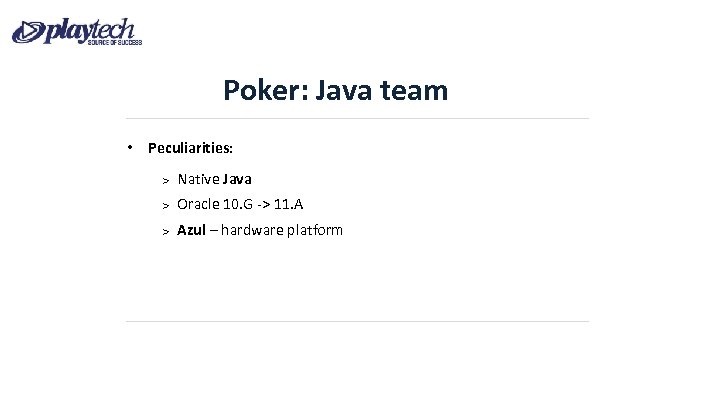Select the 'Poker: Java team' slide title
Screen dimensions: 720x405
tap(336, 91)
